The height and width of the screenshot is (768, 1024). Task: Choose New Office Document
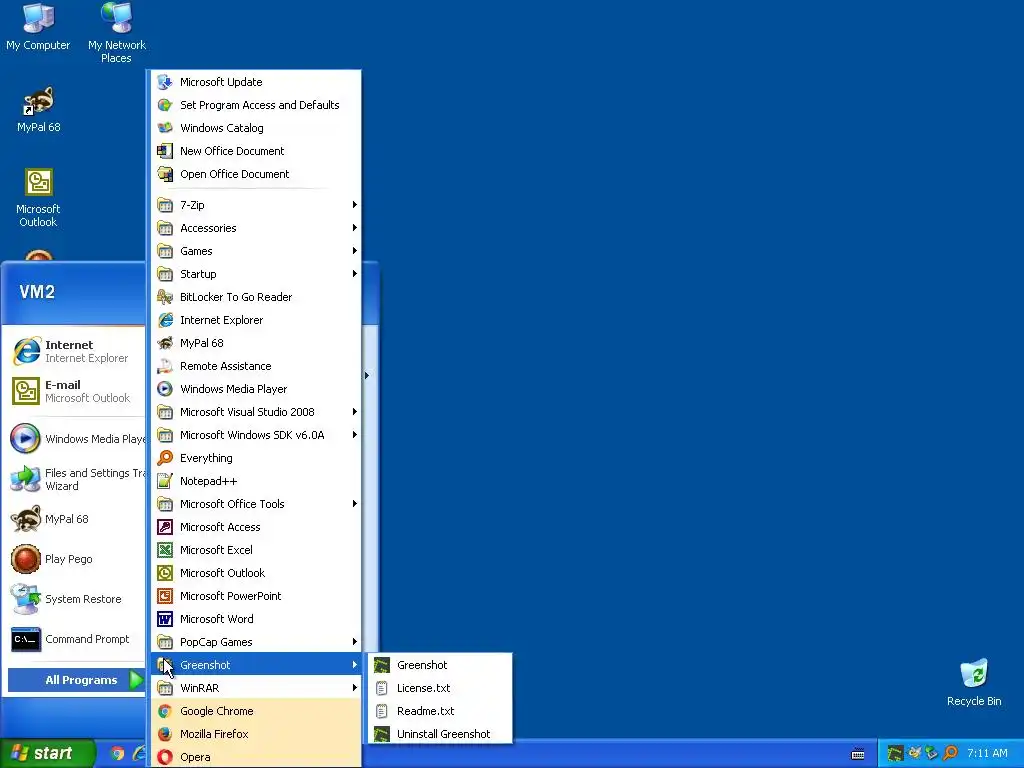tap(256, 151)
